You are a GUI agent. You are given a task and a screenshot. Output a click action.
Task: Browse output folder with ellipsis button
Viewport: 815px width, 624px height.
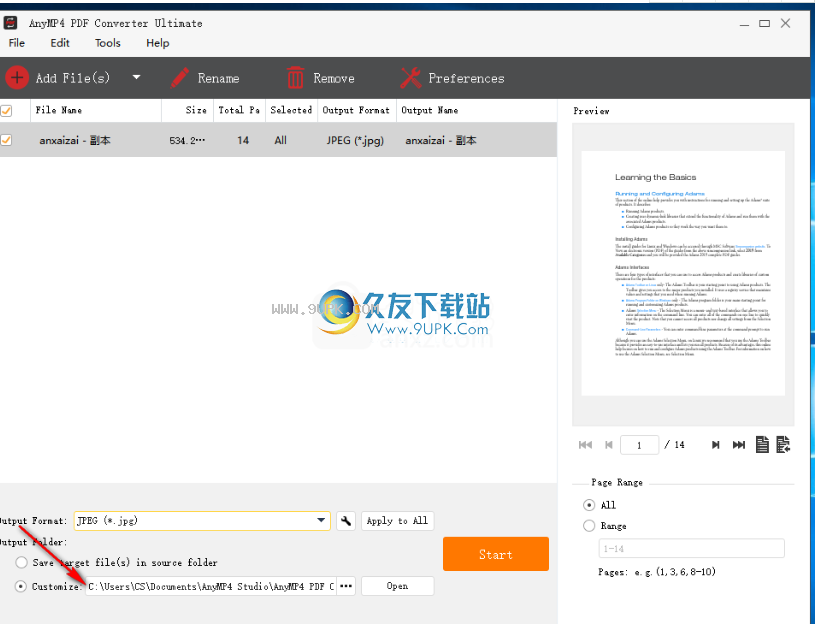[346, 586]
